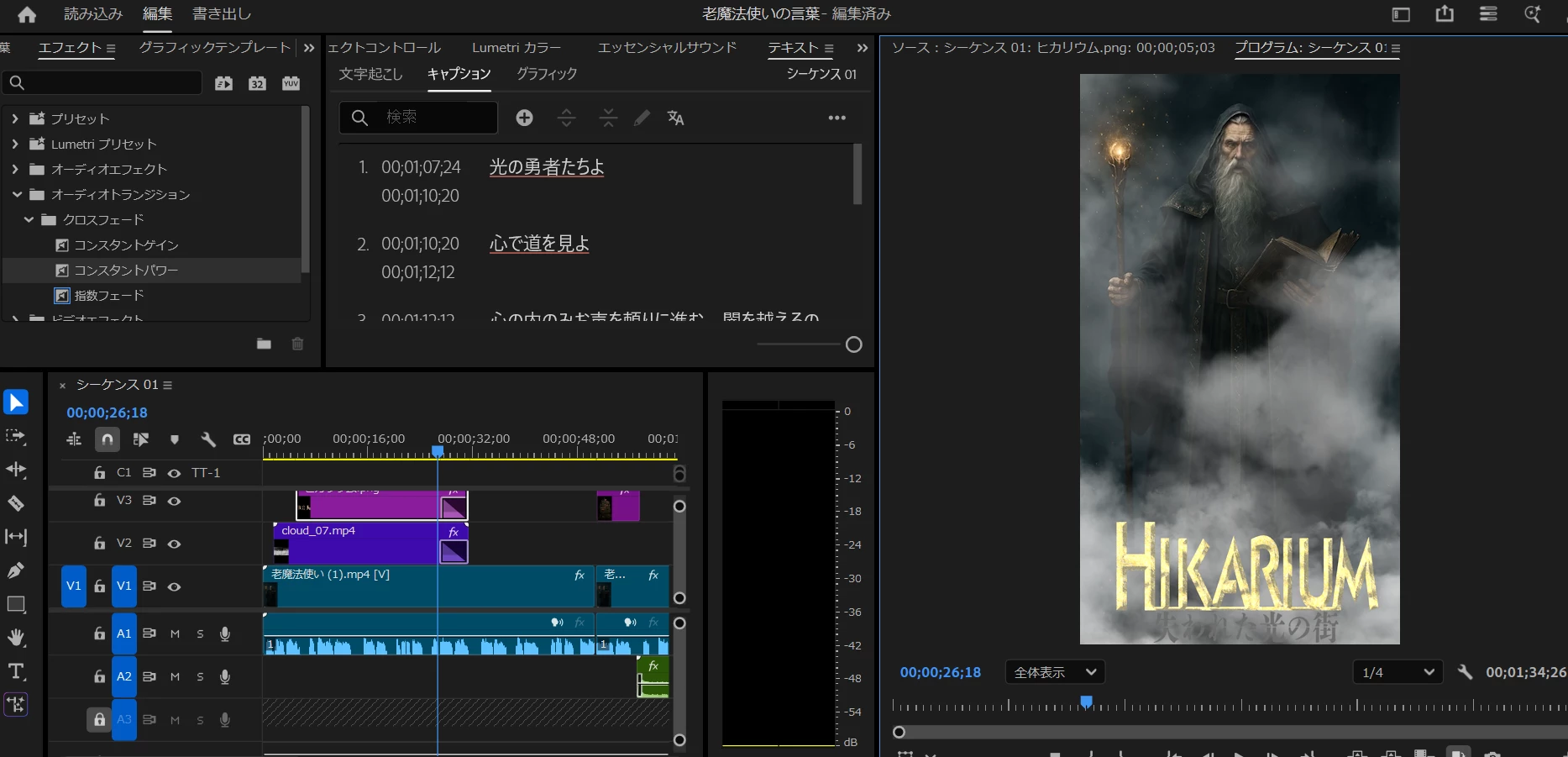Select the Type tool
The height and width of the screenshot is (757, 1568).
16,671
